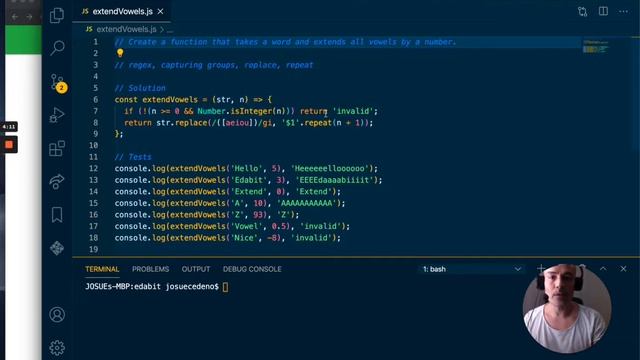The width and height of the screenshot is (640, 360).
Task: Open the '1: bash' terminal dropdown
Action: 471,269
